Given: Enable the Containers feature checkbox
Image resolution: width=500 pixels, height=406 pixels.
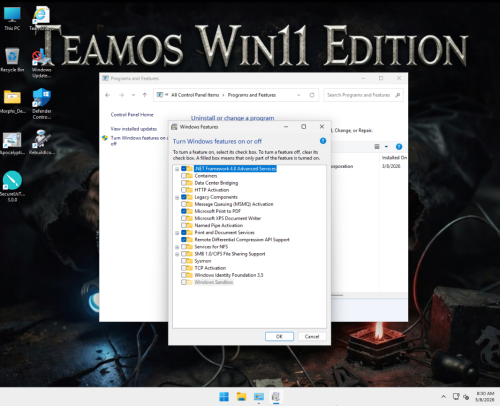Looking at the screenshot, I should (x=184, y=176).
